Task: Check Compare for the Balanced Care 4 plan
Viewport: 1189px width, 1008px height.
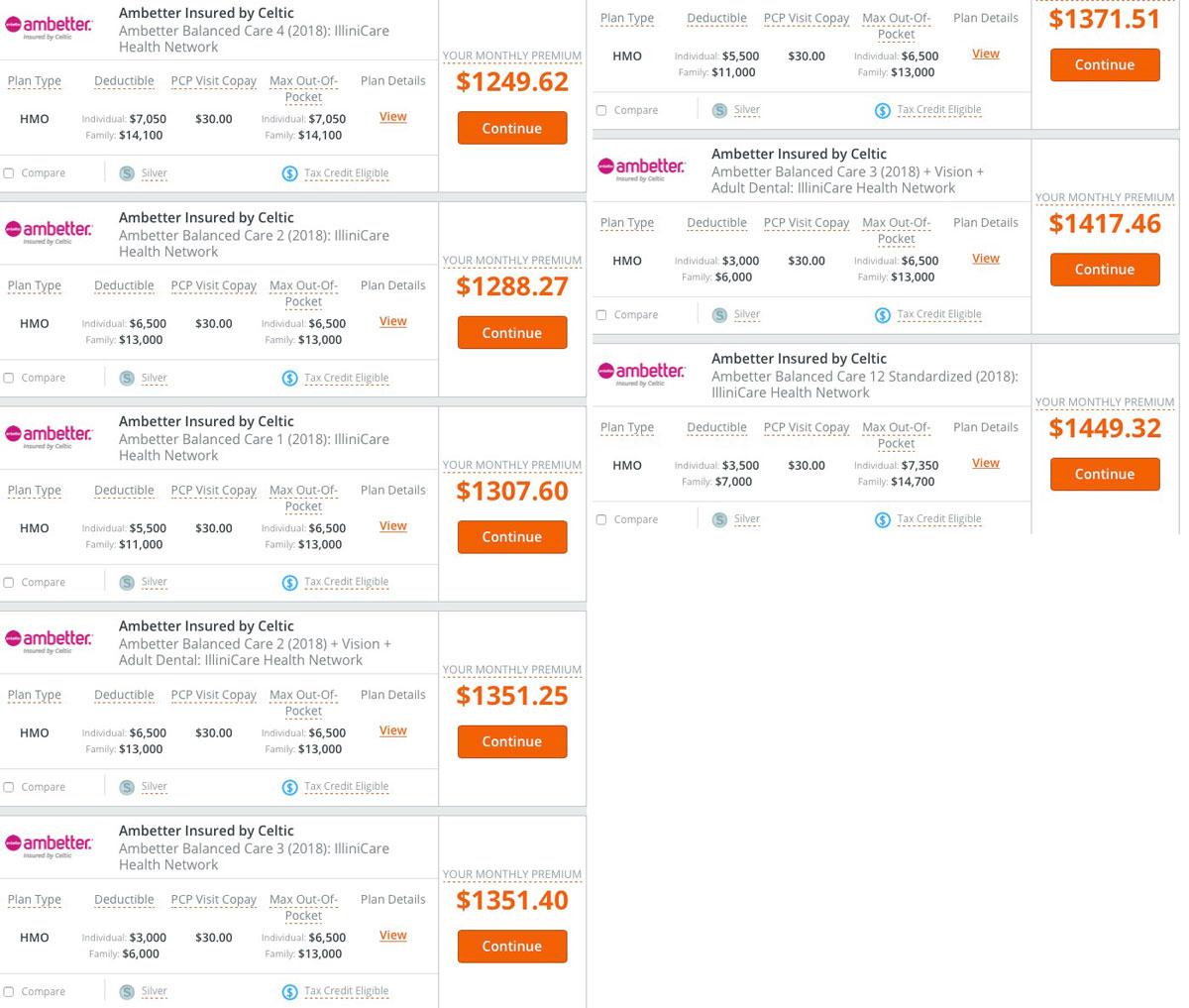Action: (x=9, y=173)
